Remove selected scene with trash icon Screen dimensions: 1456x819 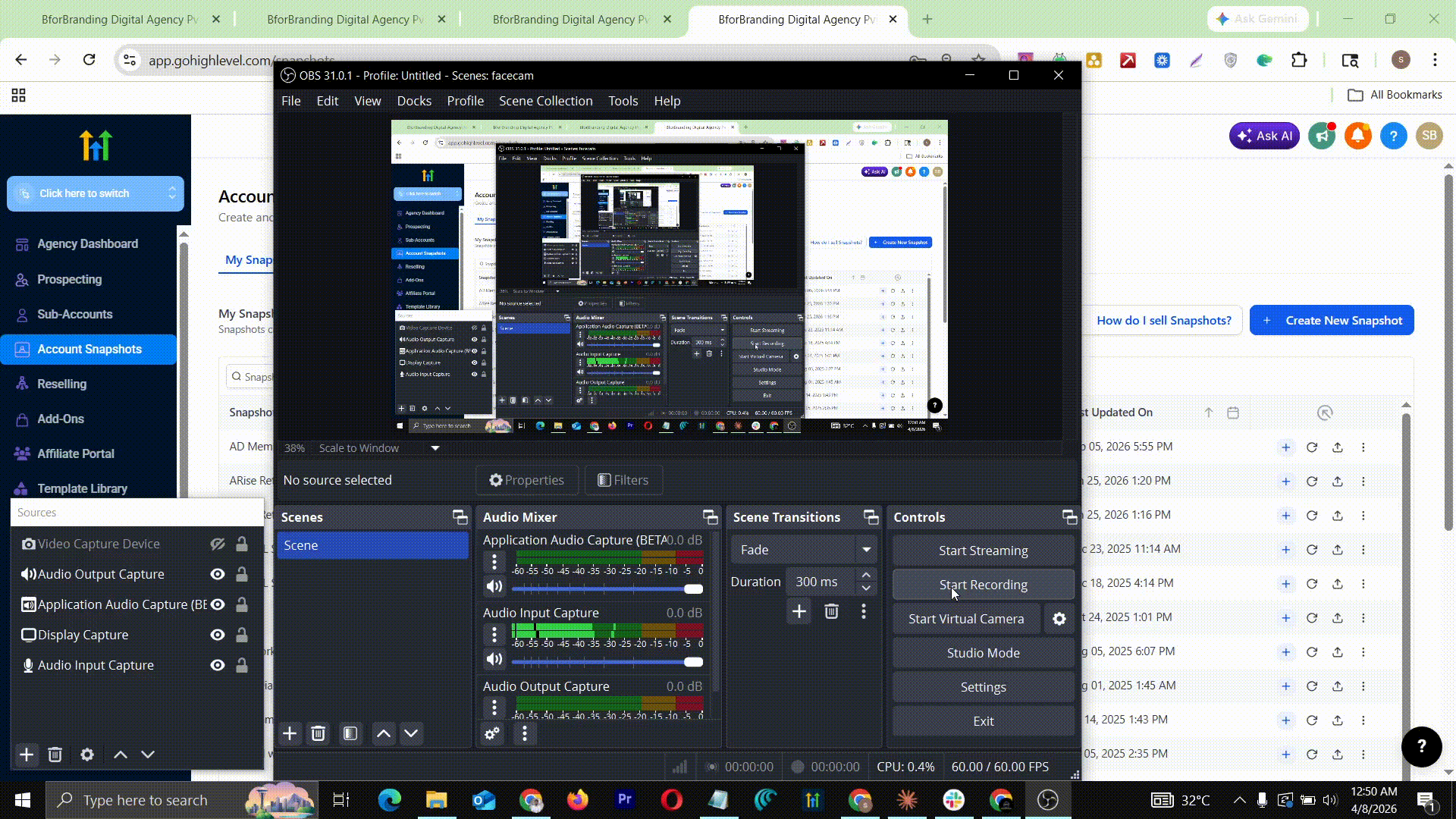coord(318,733)
